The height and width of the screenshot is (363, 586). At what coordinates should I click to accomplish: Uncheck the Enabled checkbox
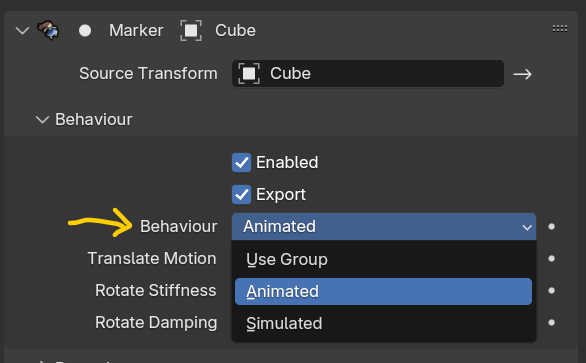point(241,163)
